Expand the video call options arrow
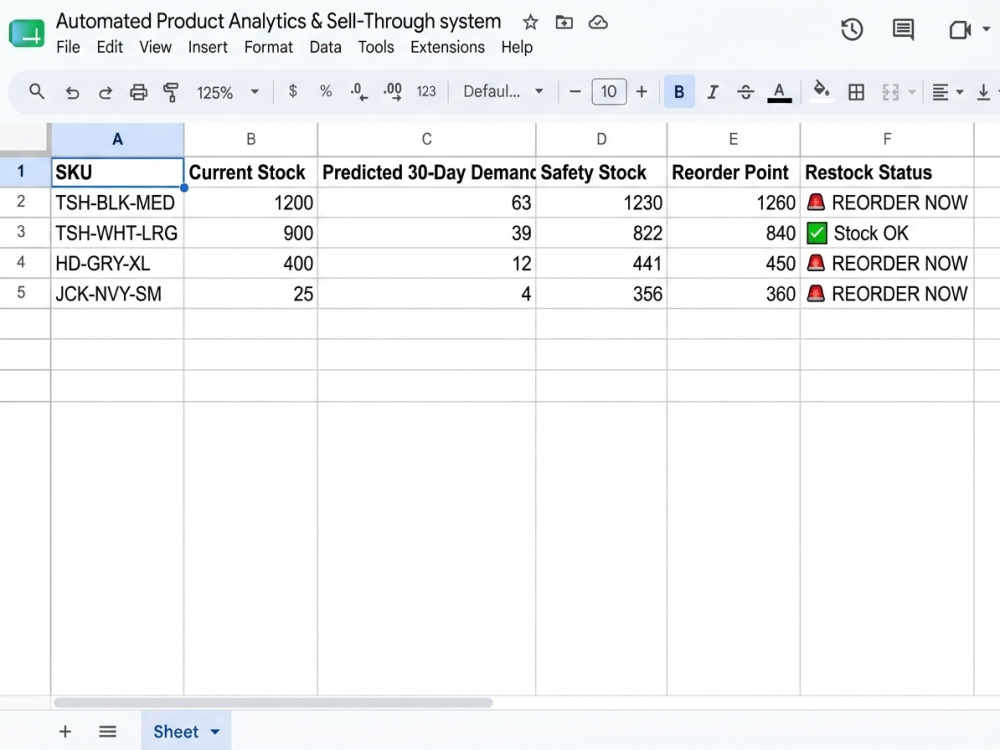Viewport: 1000px width, 750px height. pyautogui.click(x=986, y=29)
